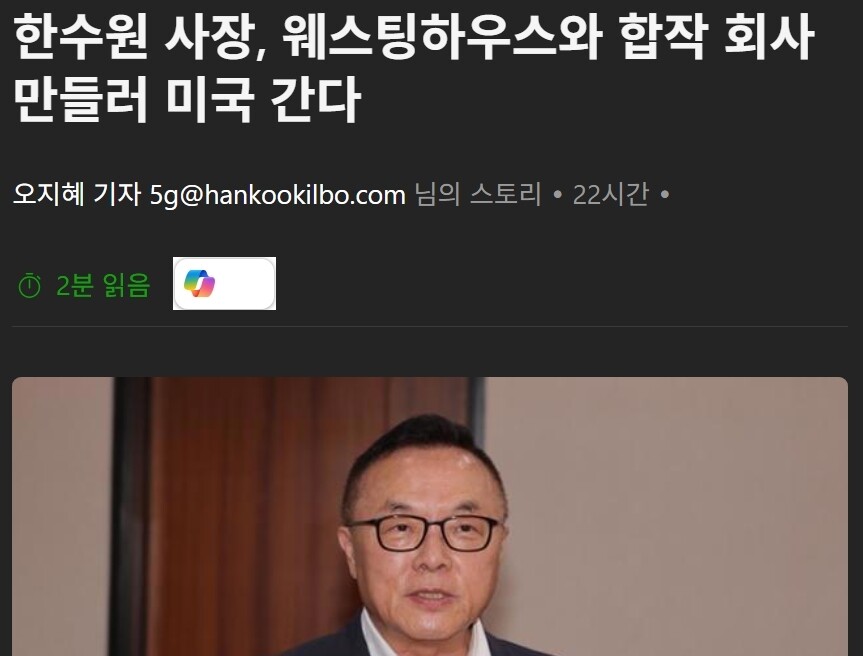Click the green stopwatch reading-time icon
Screen dimensions: 863x656
30,286
